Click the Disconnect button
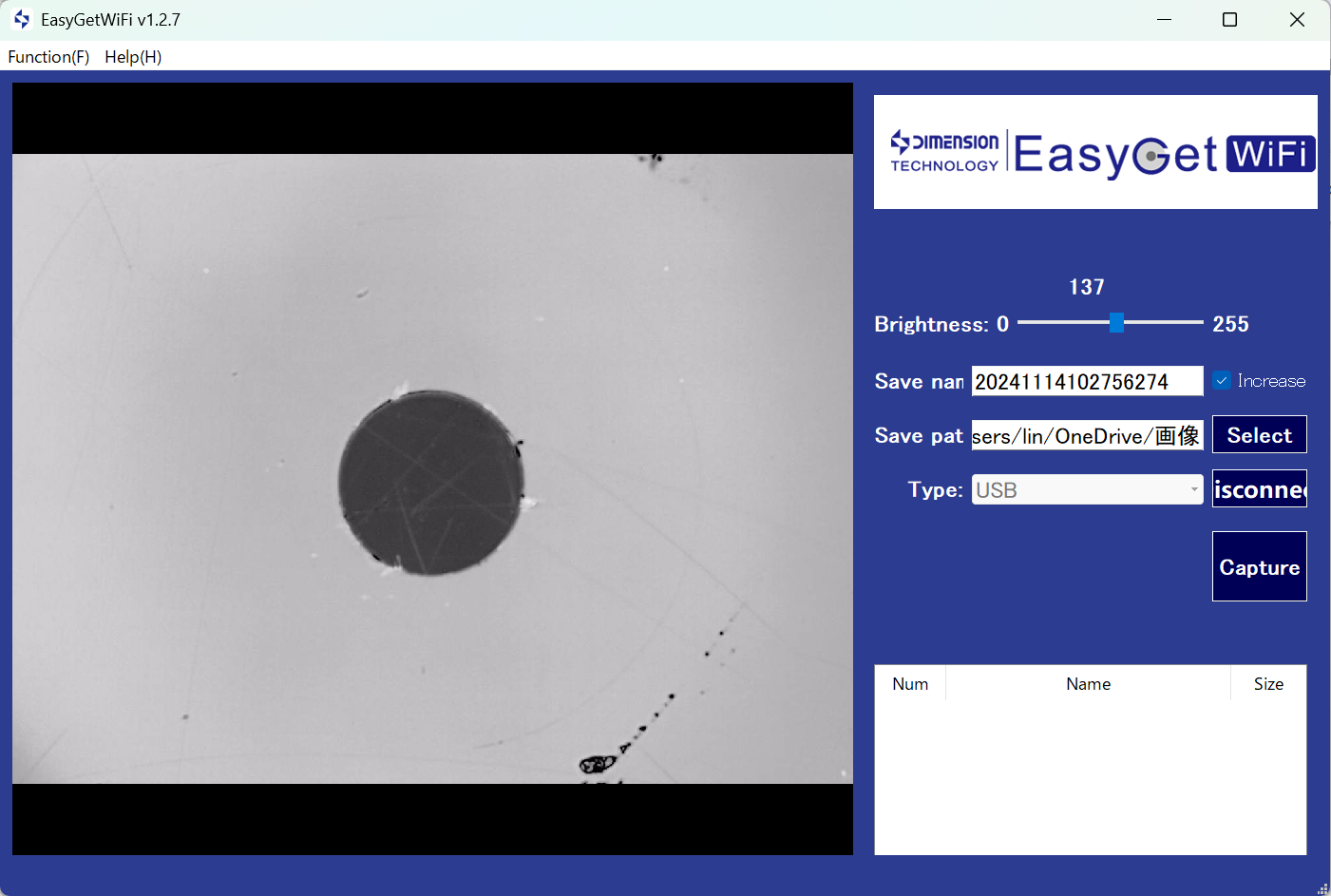The height and width of the screenshot is (896, 1331). tap(1259, 489)
